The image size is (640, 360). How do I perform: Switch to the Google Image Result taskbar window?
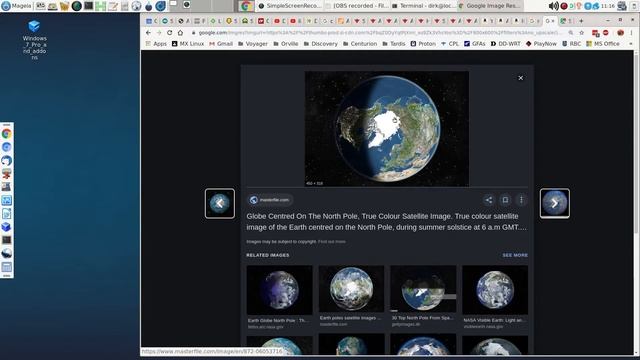click(490, 6)
